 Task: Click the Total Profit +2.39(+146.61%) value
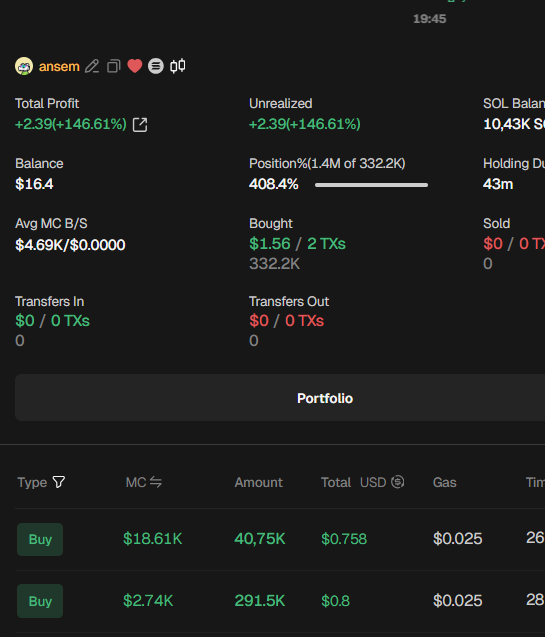(x=71, y=124)
